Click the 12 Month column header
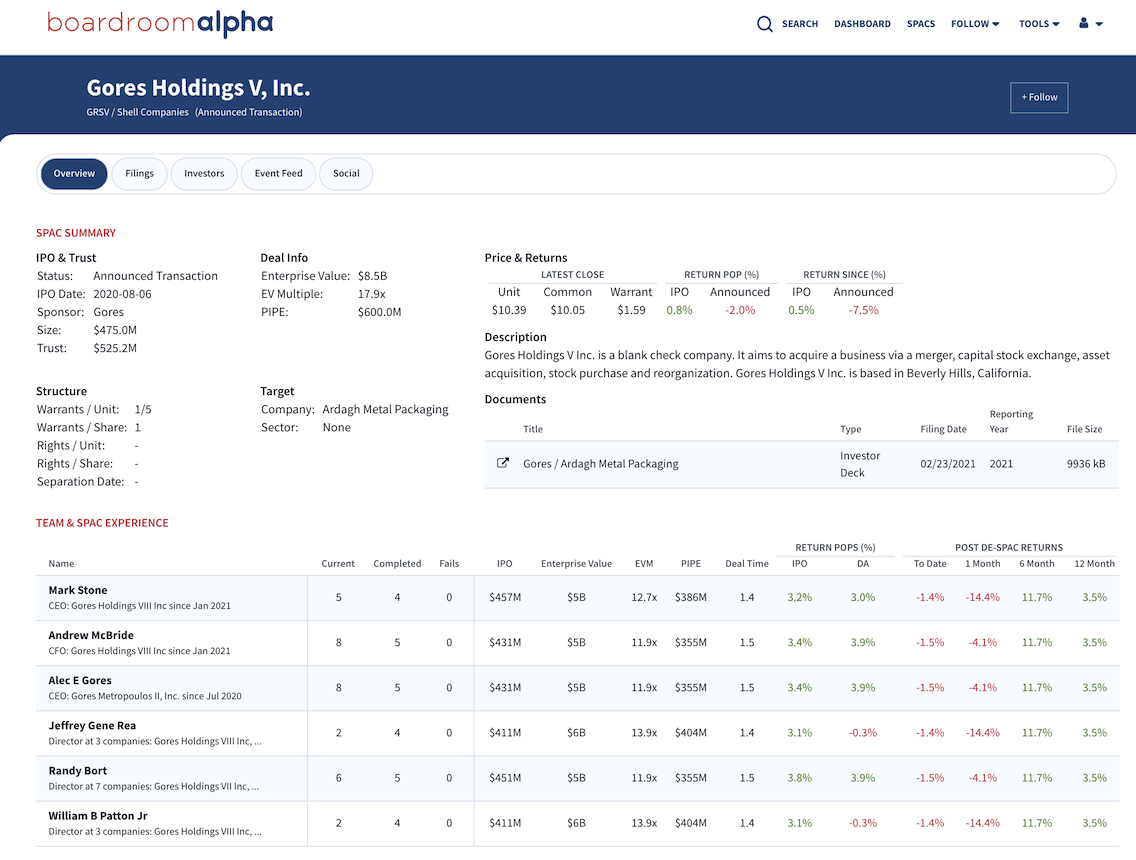 [x=1094, y=564]
